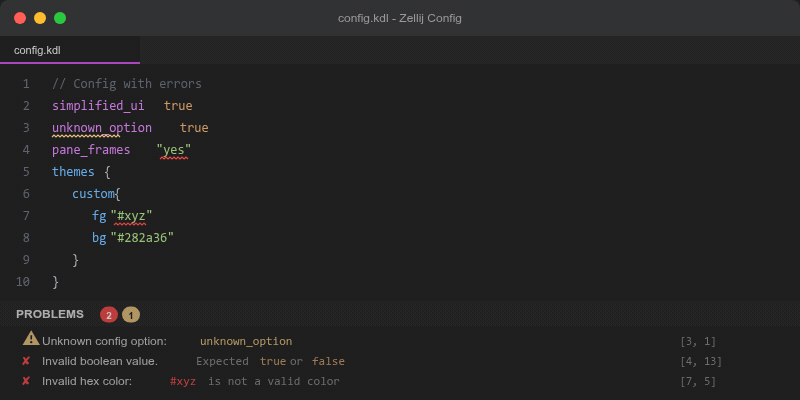This screenshot has width=800, height=400.
Task: Open the config.kdl tab
Action: point(70,50)
